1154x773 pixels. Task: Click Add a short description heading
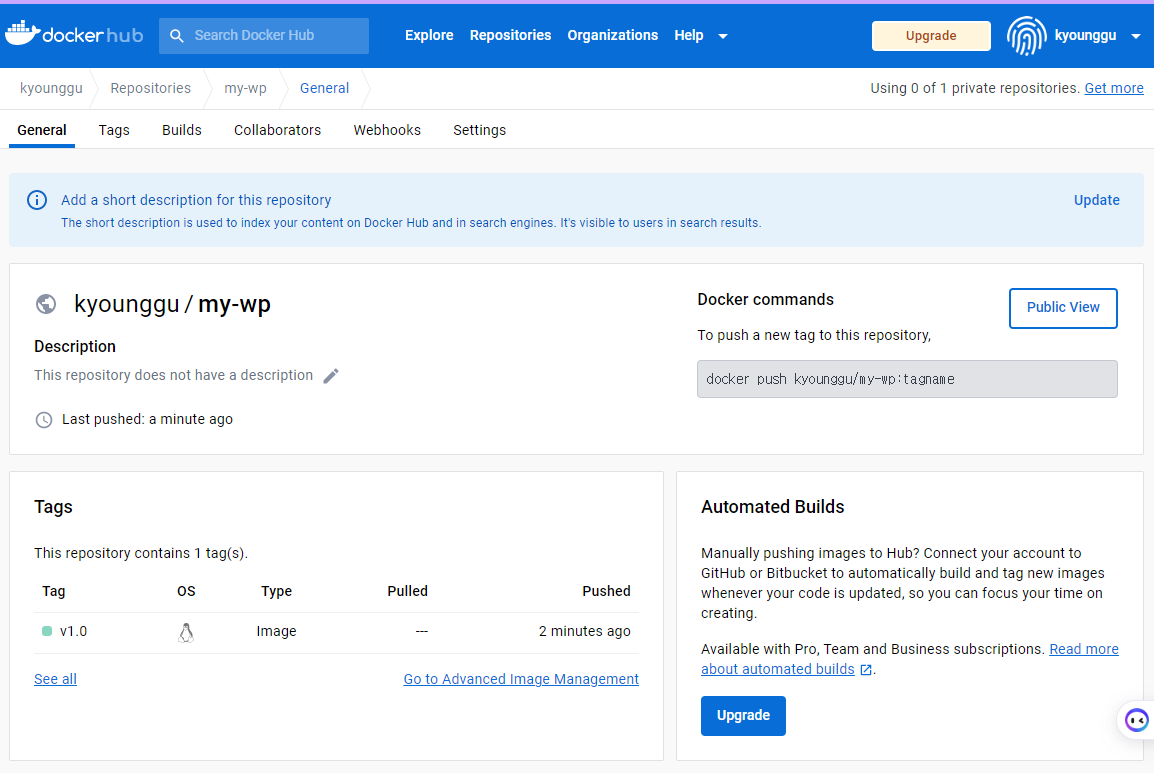pos(196,200)
